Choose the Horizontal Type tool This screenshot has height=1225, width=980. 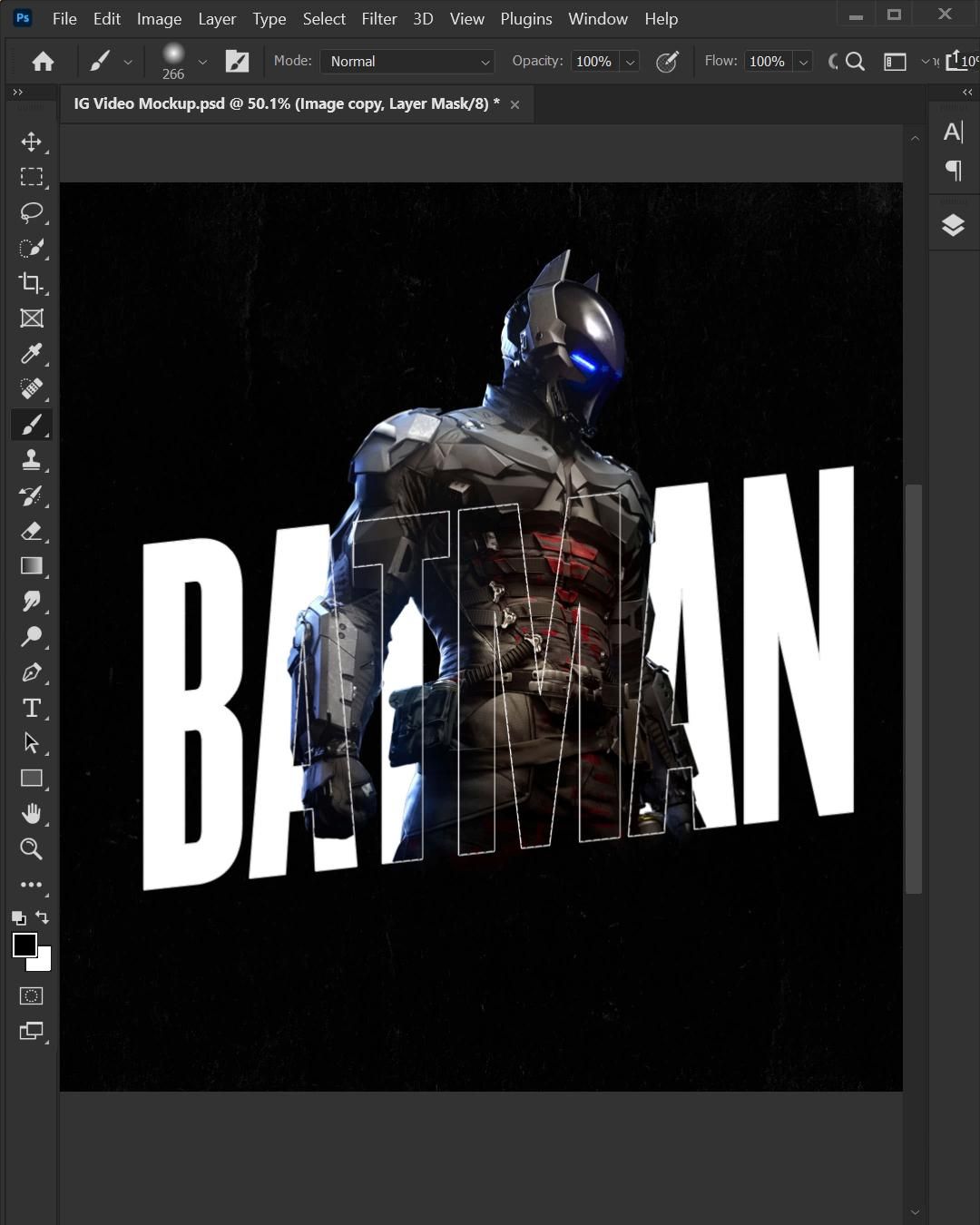[32, 708]
